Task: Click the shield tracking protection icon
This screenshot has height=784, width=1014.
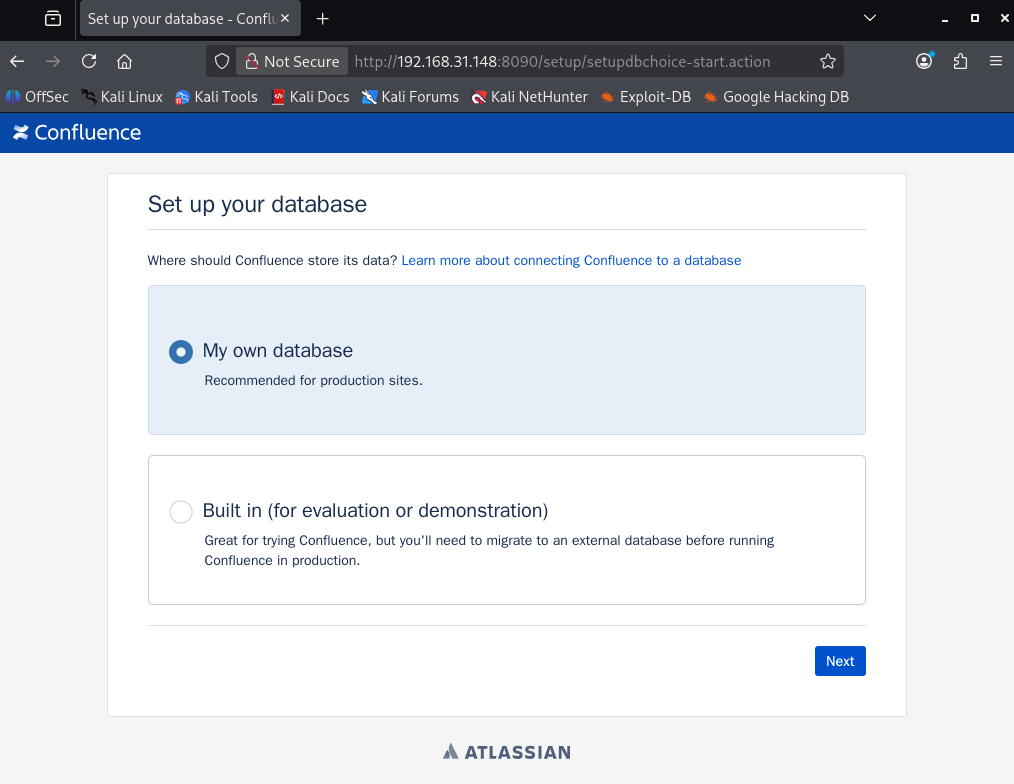Action: [x=221, y=61]
